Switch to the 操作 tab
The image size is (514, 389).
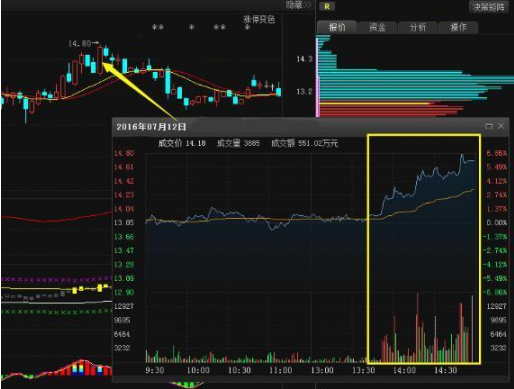point(458,27)
